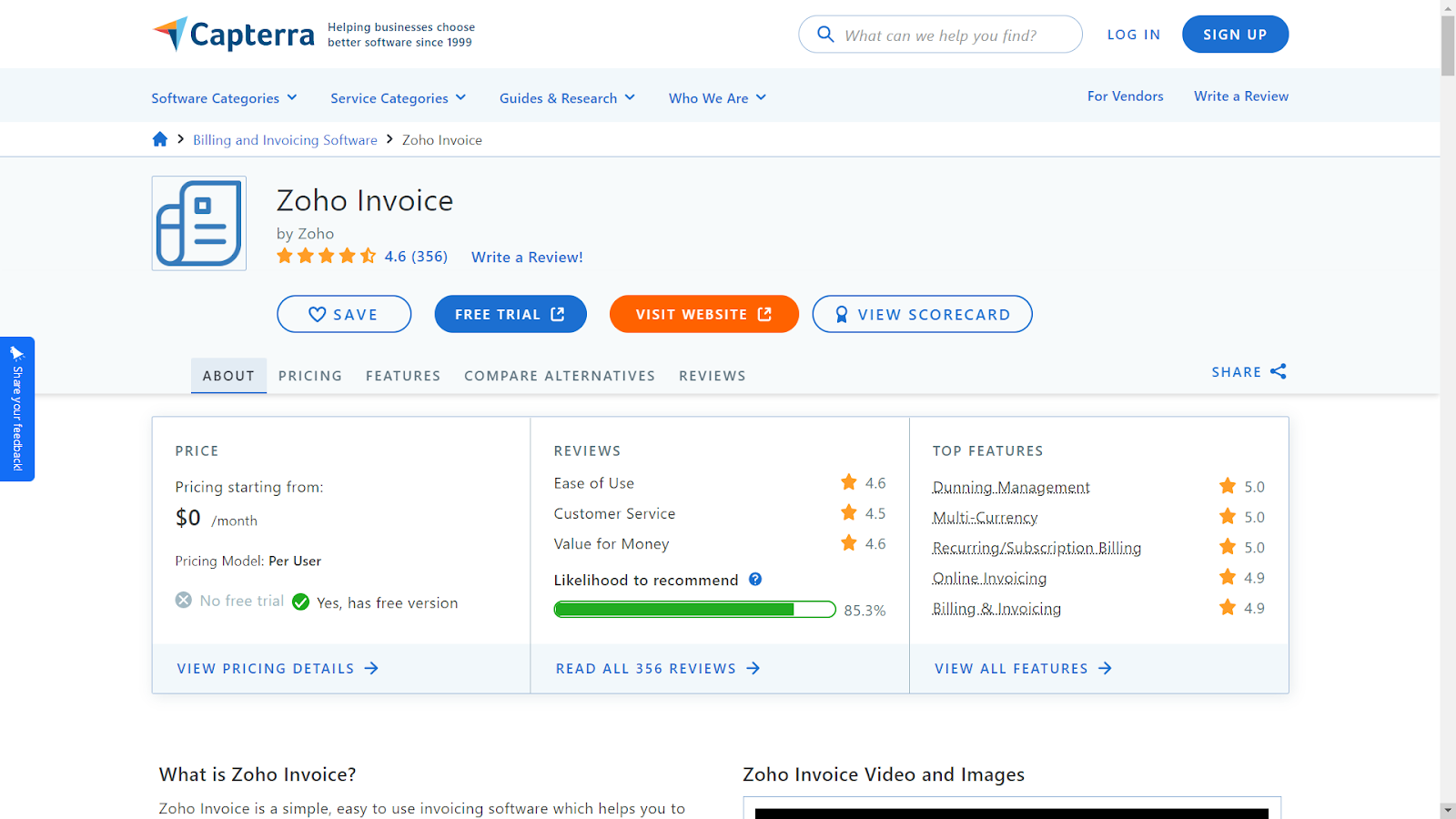Image resolution: width=1456 pixels, height=819 pixels.
Task: Click the gray X icon for No free trial
Action: 184,601
